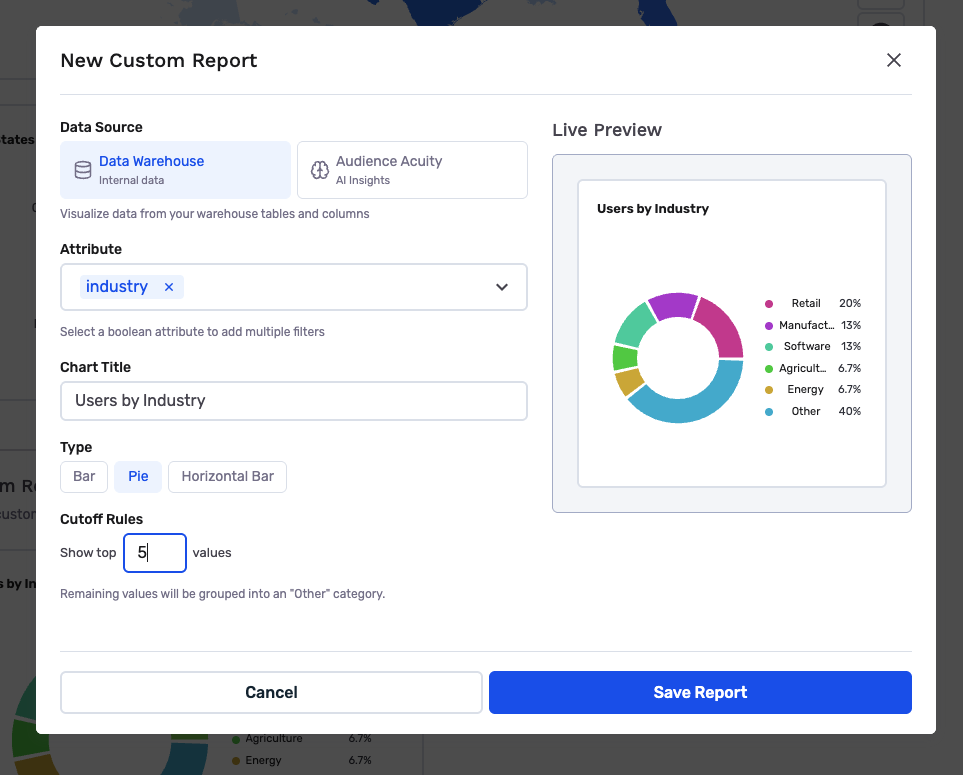Cancel the custom report

point(271,692)
